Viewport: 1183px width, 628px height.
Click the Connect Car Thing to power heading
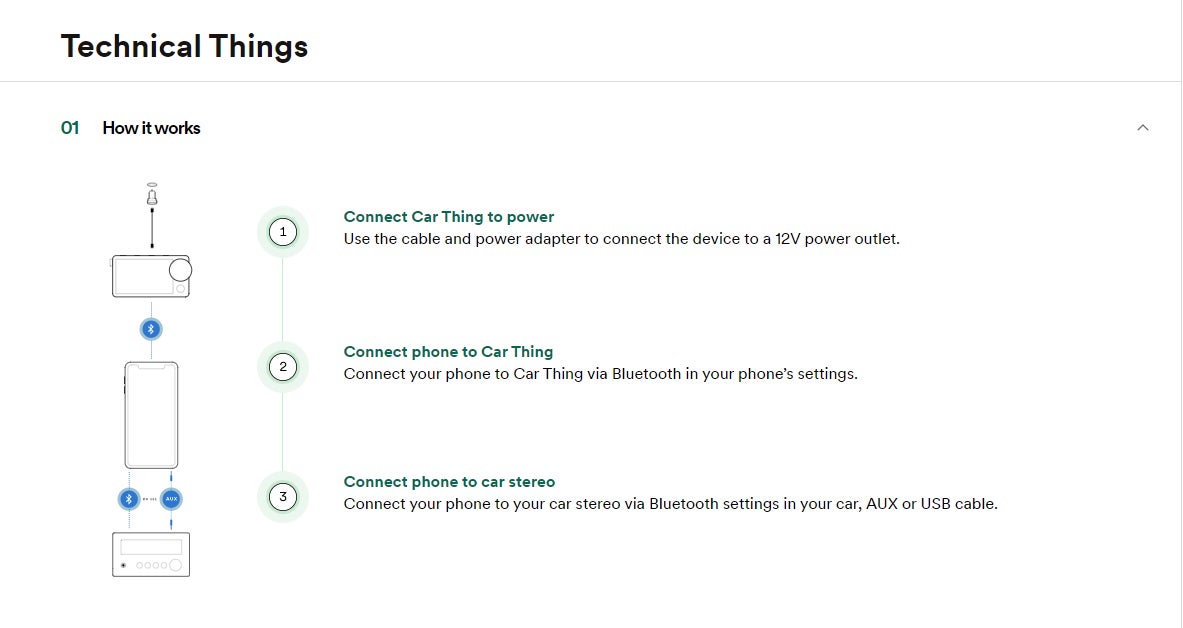pyautogui.click(x=448, y=216)
